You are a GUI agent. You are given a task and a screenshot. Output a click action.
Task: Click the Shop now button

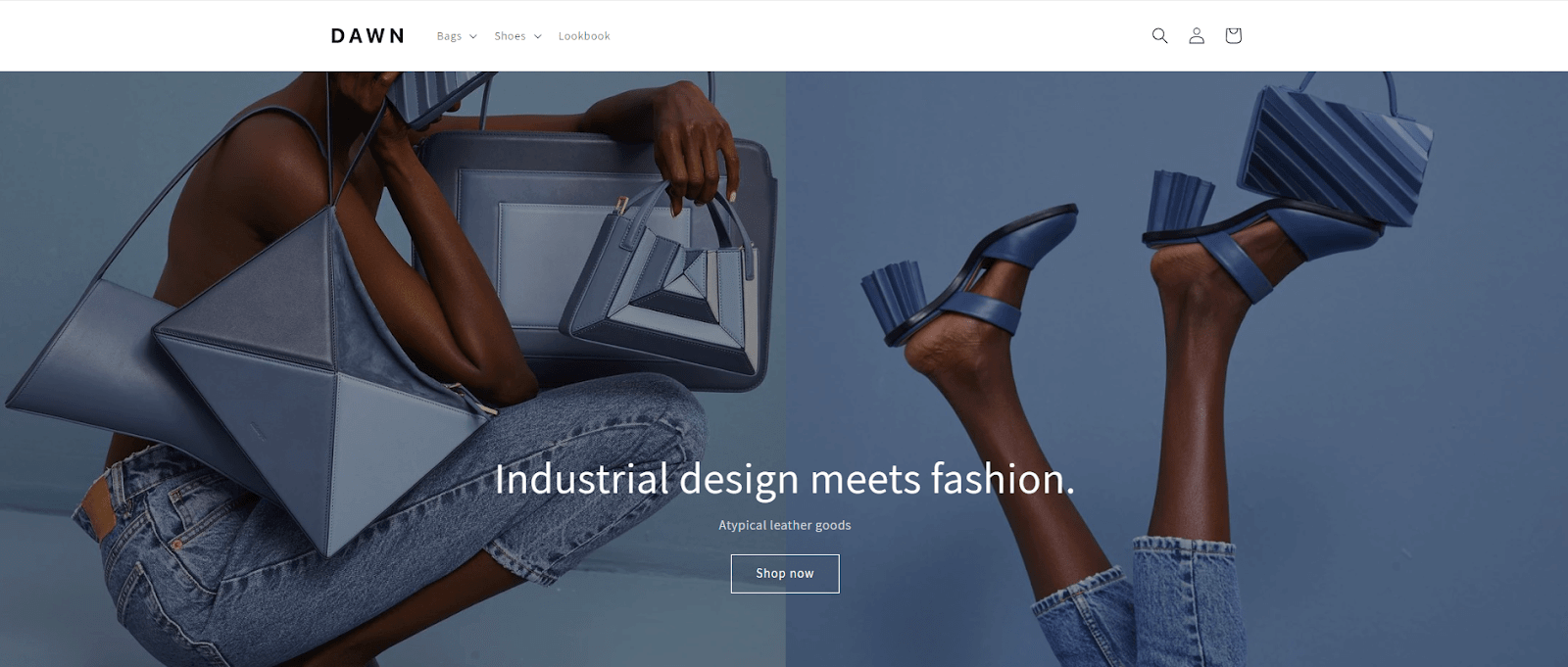coord(785,574)
